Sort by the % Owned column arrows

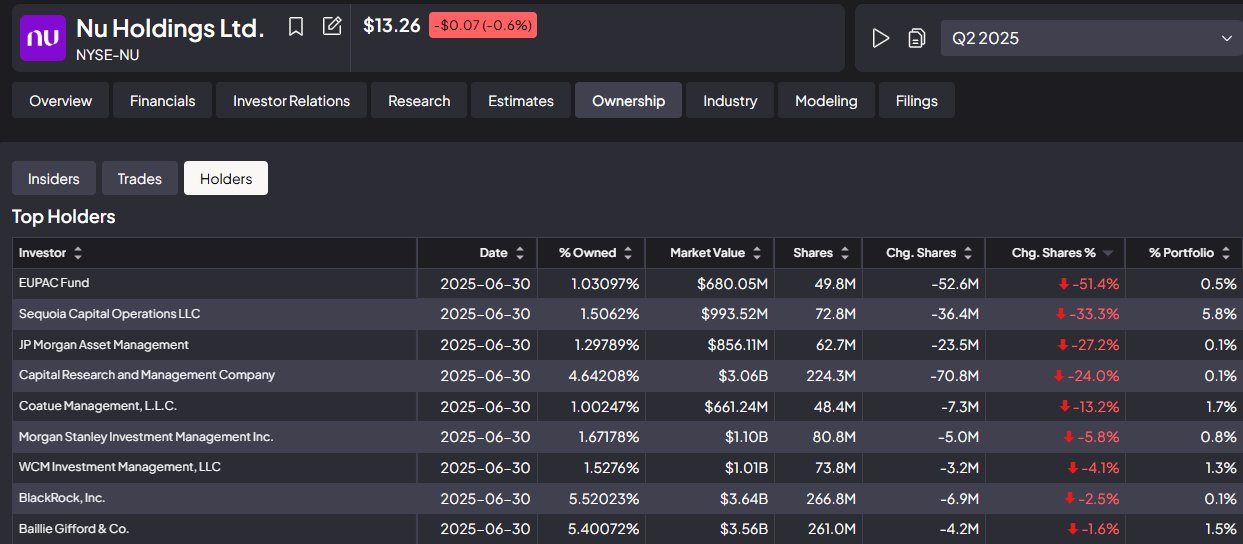627,253
